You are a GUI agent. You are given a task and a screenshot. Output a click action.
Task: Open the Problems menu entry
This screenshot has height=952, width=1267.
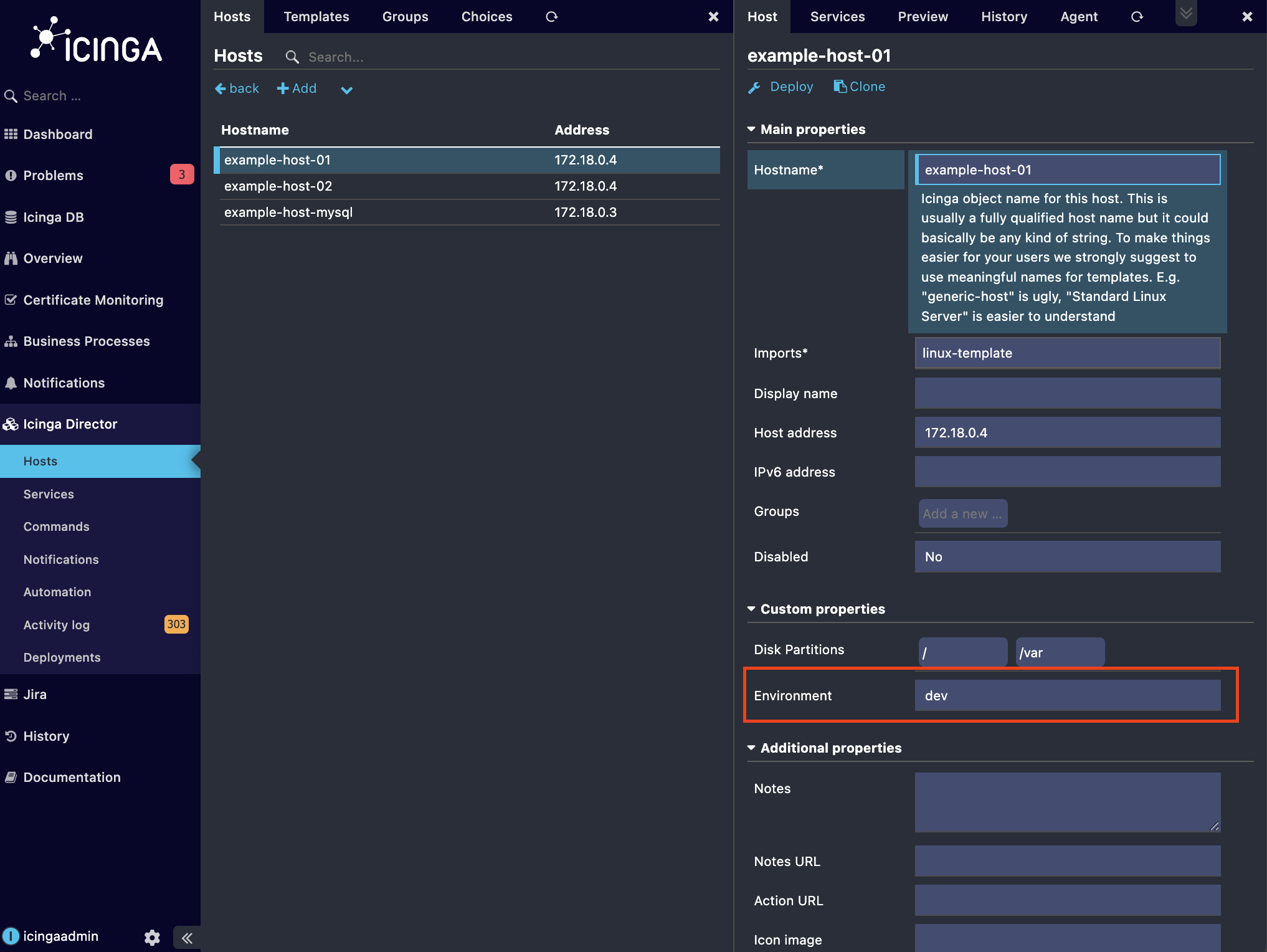click(53, 176)
